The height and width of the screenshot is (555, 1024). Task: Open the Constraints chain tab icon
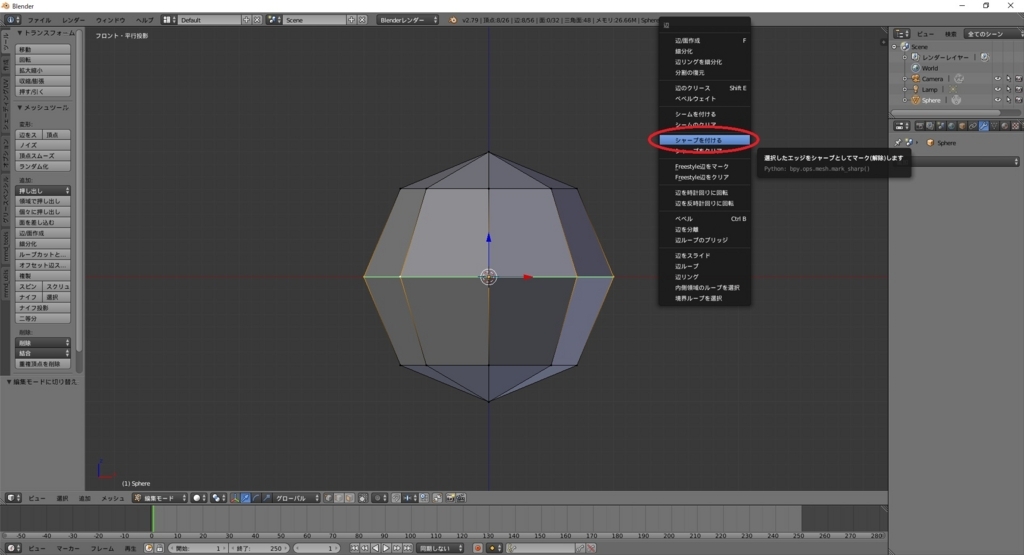pos(972,126)
